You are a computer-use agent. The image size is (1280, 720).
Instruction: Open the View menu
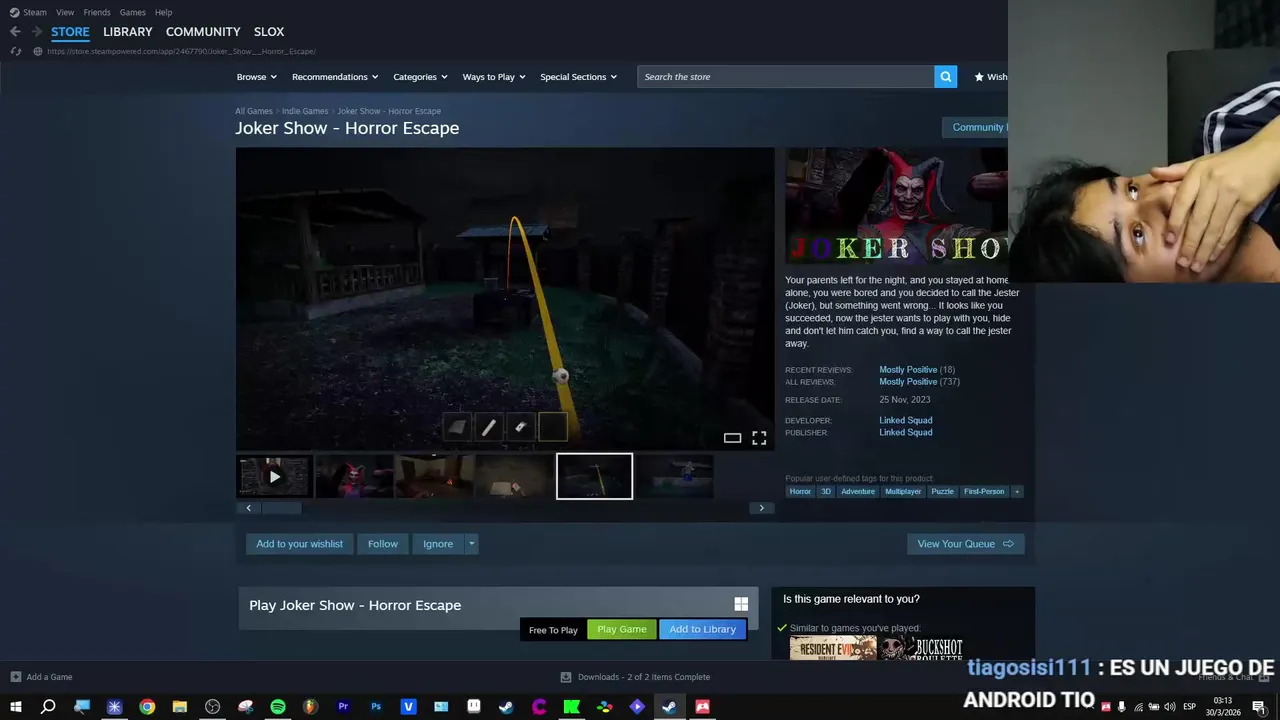pos(65,12)
